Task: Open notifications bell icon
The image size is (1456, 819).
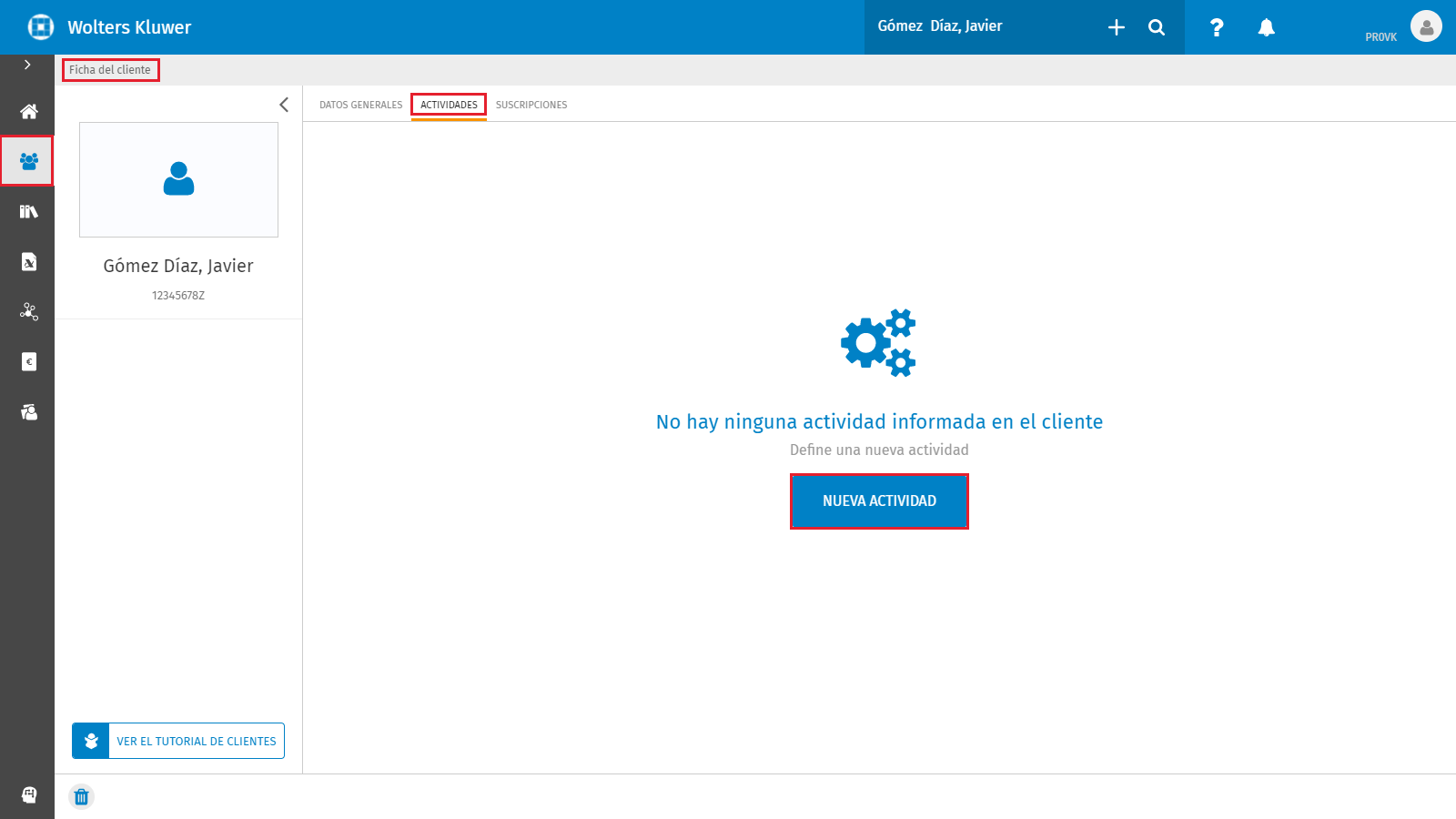Action: coord(1266,27)
